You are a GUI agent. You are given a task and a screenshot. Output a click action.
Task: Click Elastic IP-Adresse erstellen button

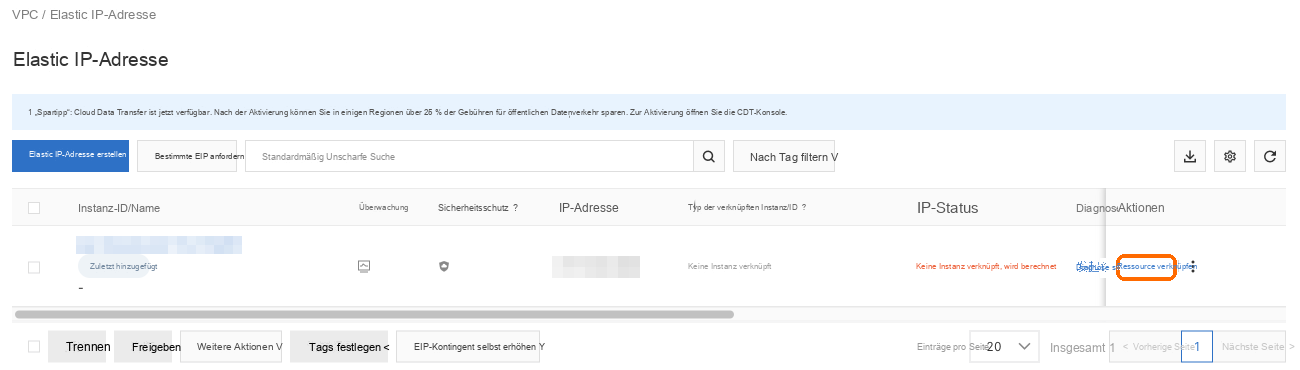point(70,156)
